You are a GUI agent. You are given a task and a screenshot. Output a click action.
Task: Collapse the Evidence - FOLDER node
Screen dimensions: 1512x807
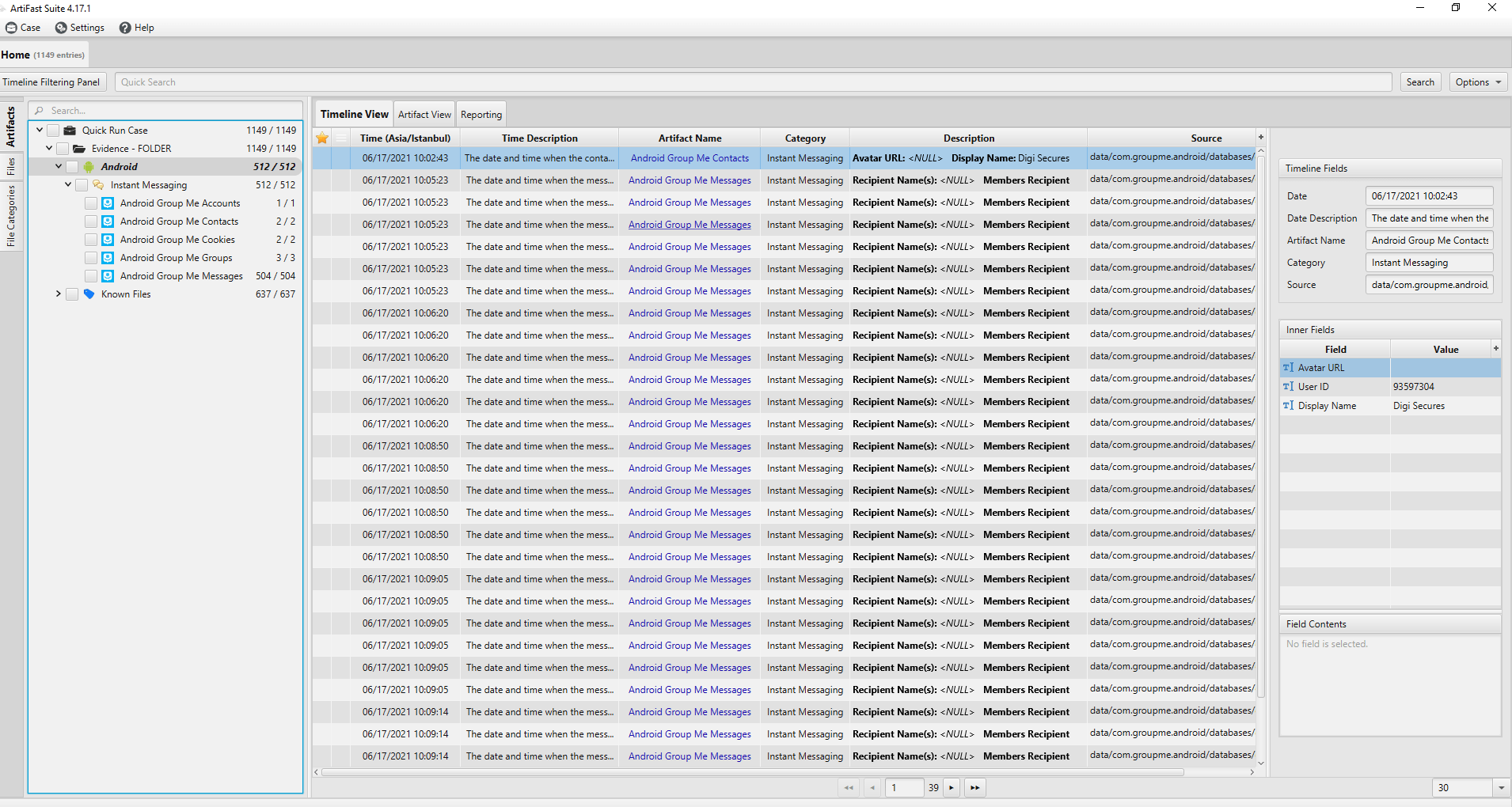click(49, 148)
